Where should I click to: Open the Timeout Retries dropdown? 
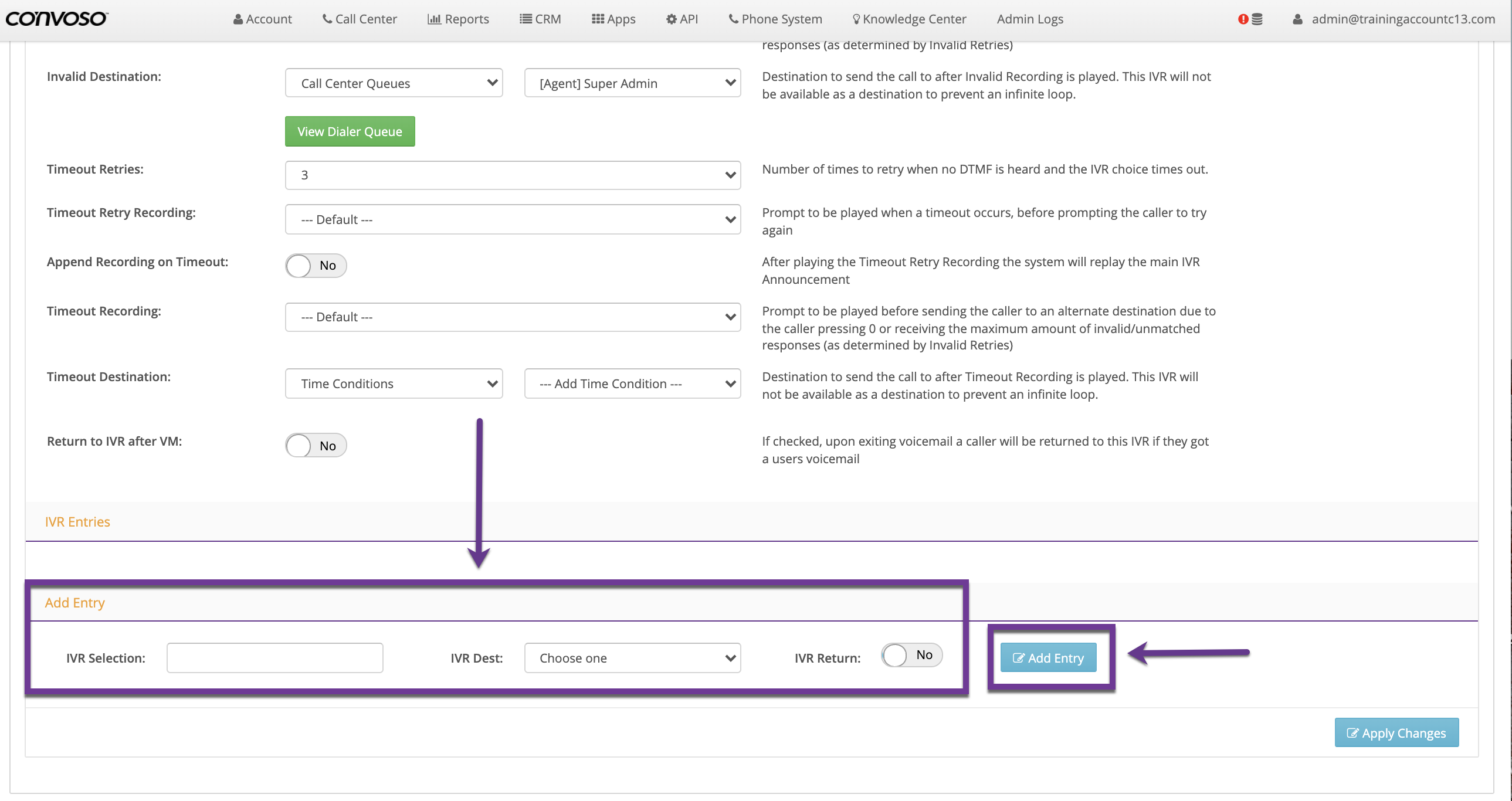tap(513, 175)
